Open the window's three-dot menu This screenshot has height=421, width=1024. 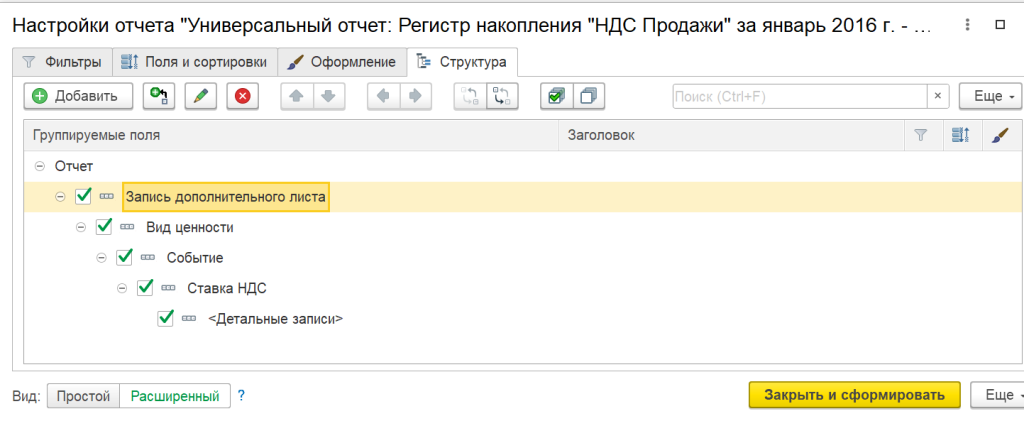coord(967,25)
